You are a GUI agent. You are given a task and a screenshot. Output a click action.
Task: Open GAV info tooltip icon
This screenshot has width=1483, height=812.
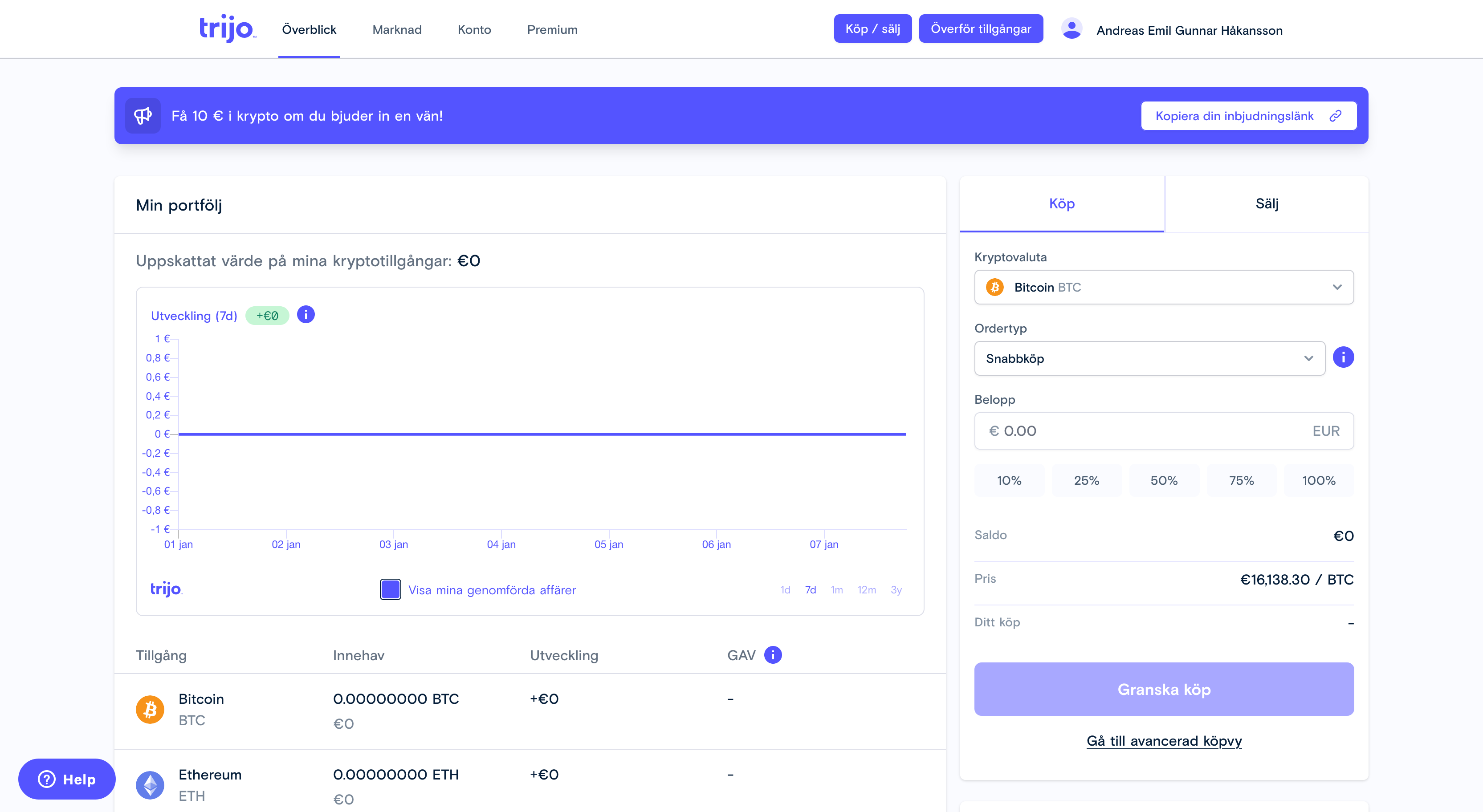[x=773, y=655]
